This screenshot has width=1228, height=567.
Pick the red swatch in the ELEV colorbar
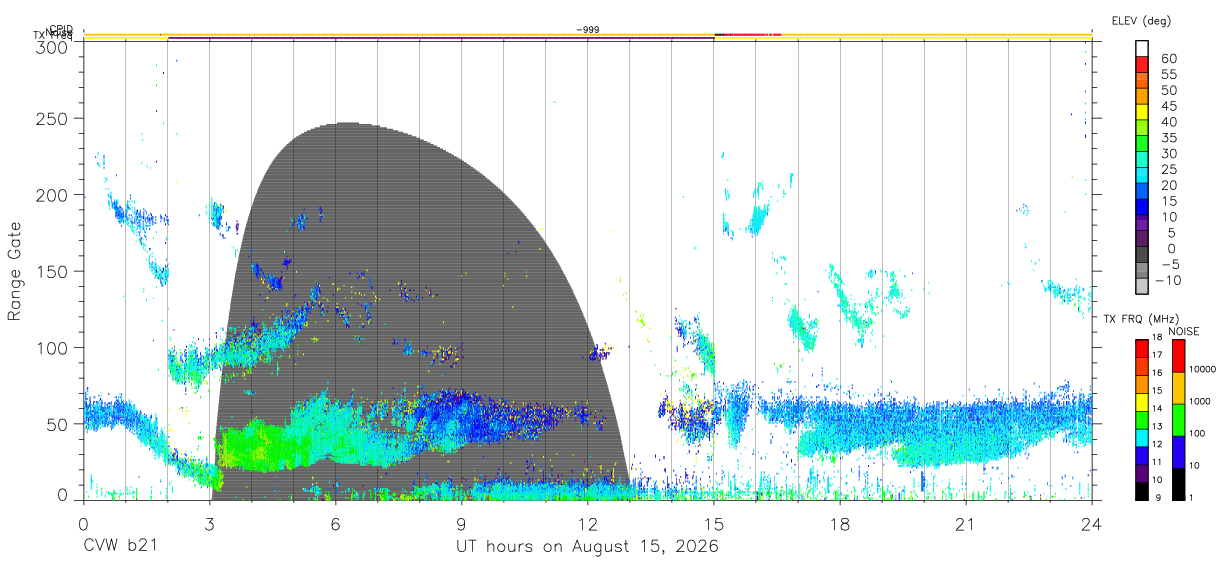pyautogui.click(x=1142, y=63)
